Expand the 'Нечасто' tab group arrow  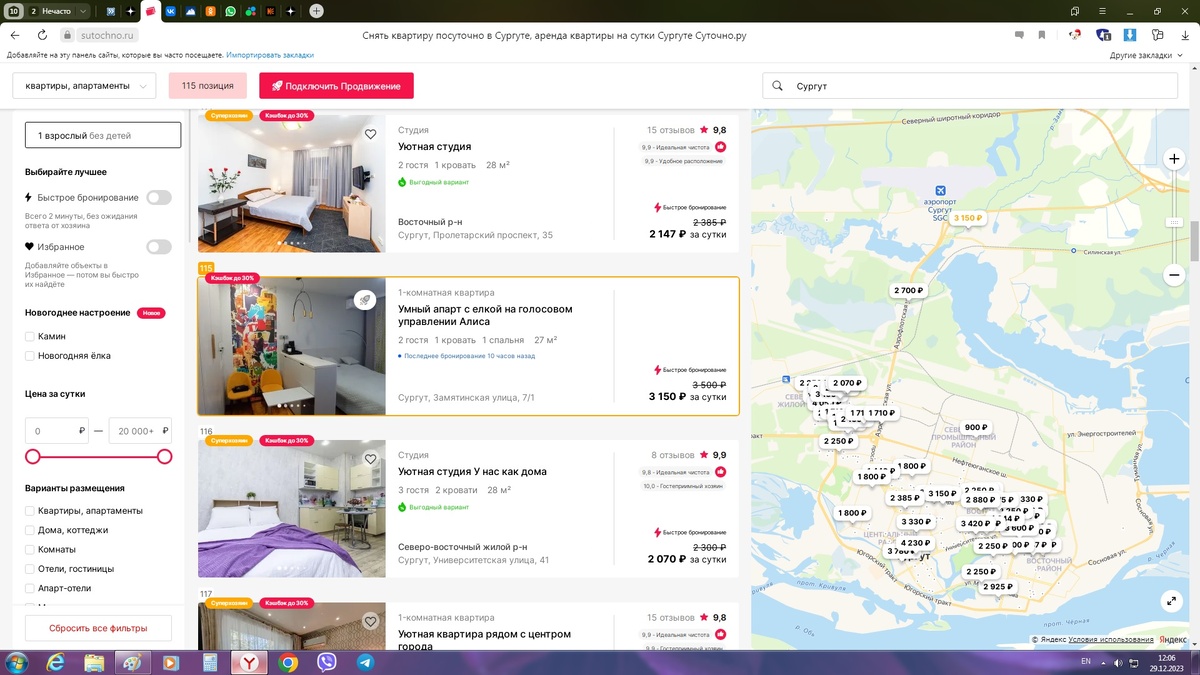[81, 11]
